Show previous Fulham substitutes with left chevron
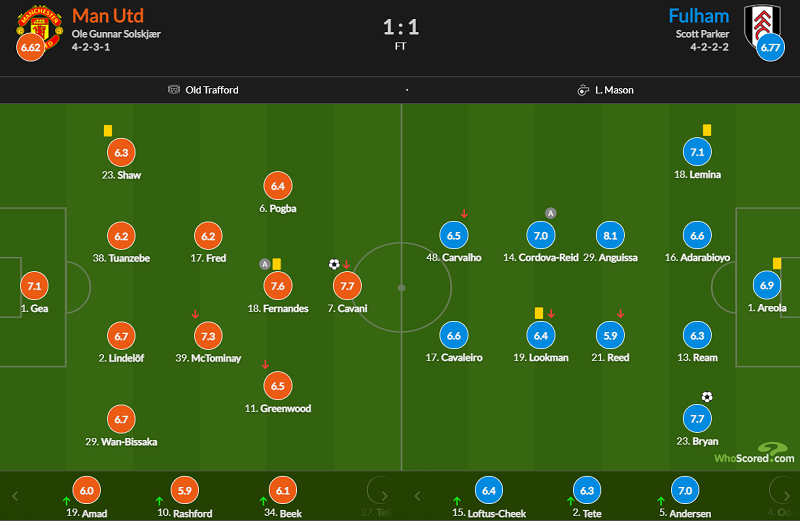Image resolution: width=800 pixels, height=521 pixels. (x=417, y=496)
